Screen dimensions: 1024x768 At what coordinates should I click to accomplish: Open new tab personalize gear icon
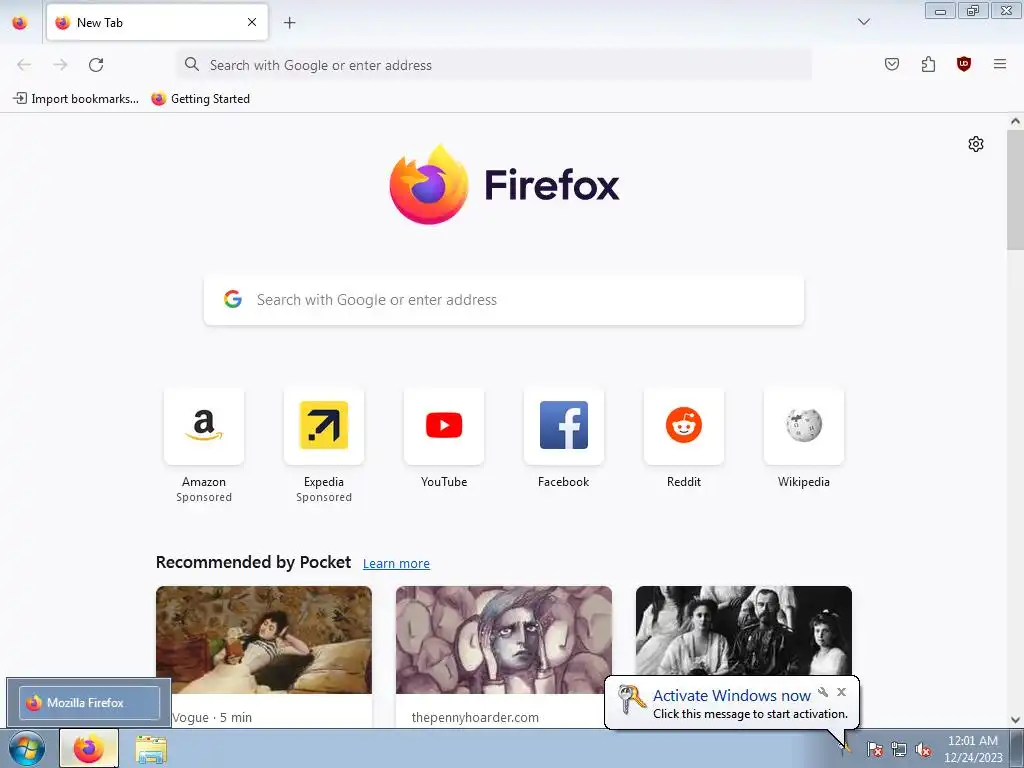[x=976, y=144]
